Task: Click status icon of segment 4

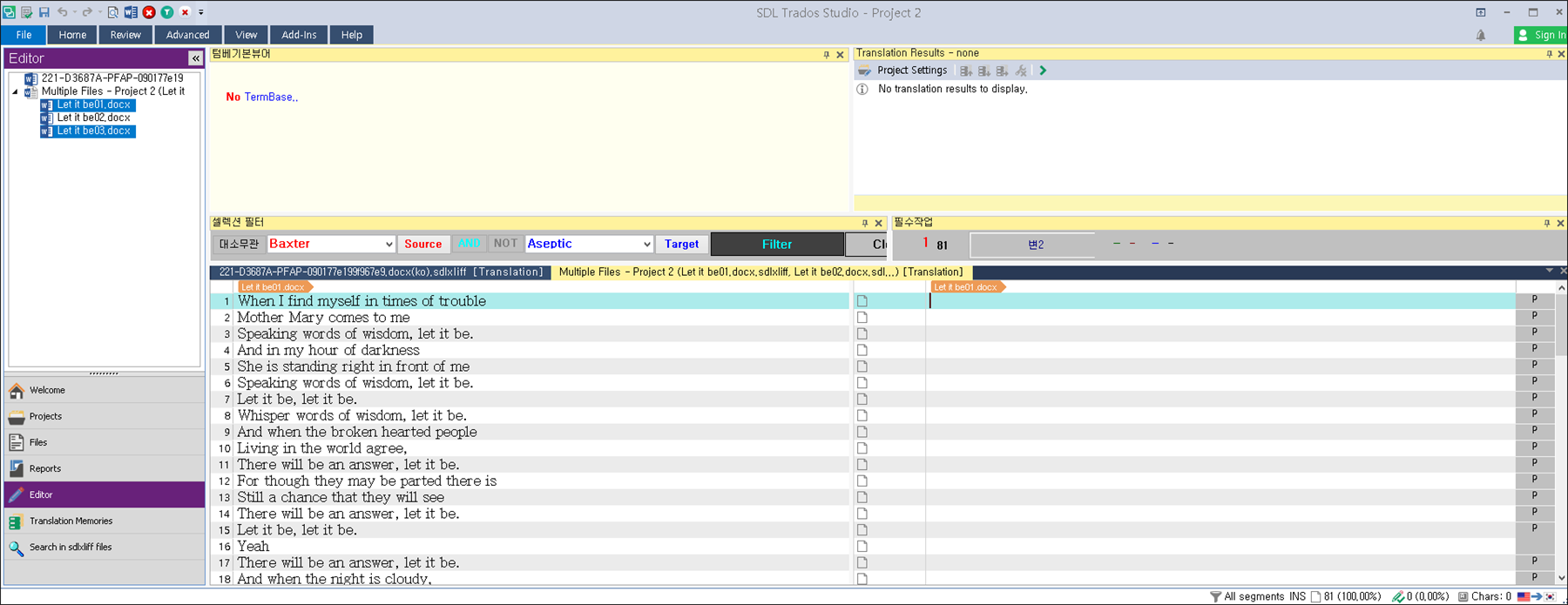Action: pos(862,350)
